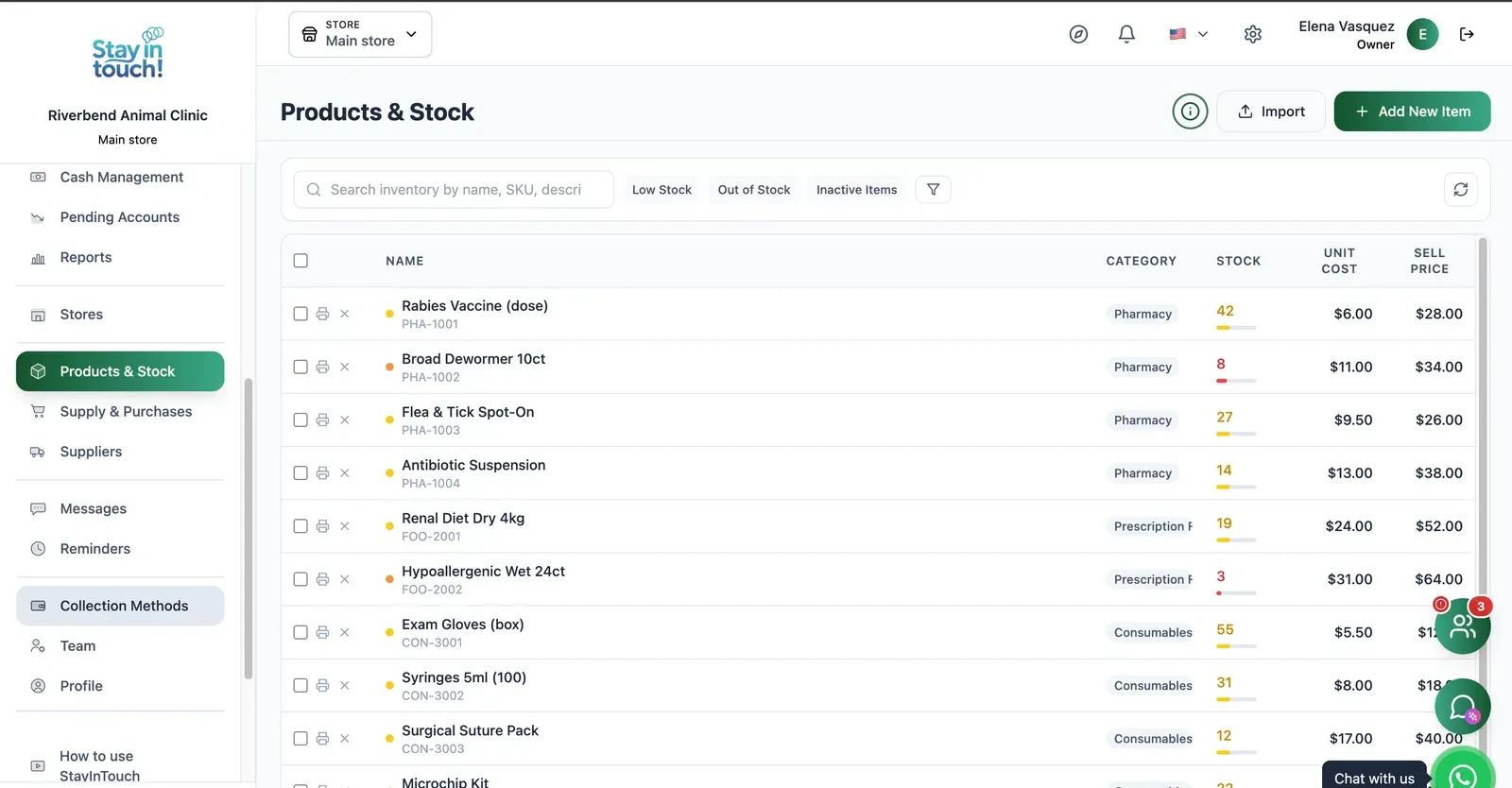Click the user avatar E
1512x788 pixels.
[x=1423, y=34]
